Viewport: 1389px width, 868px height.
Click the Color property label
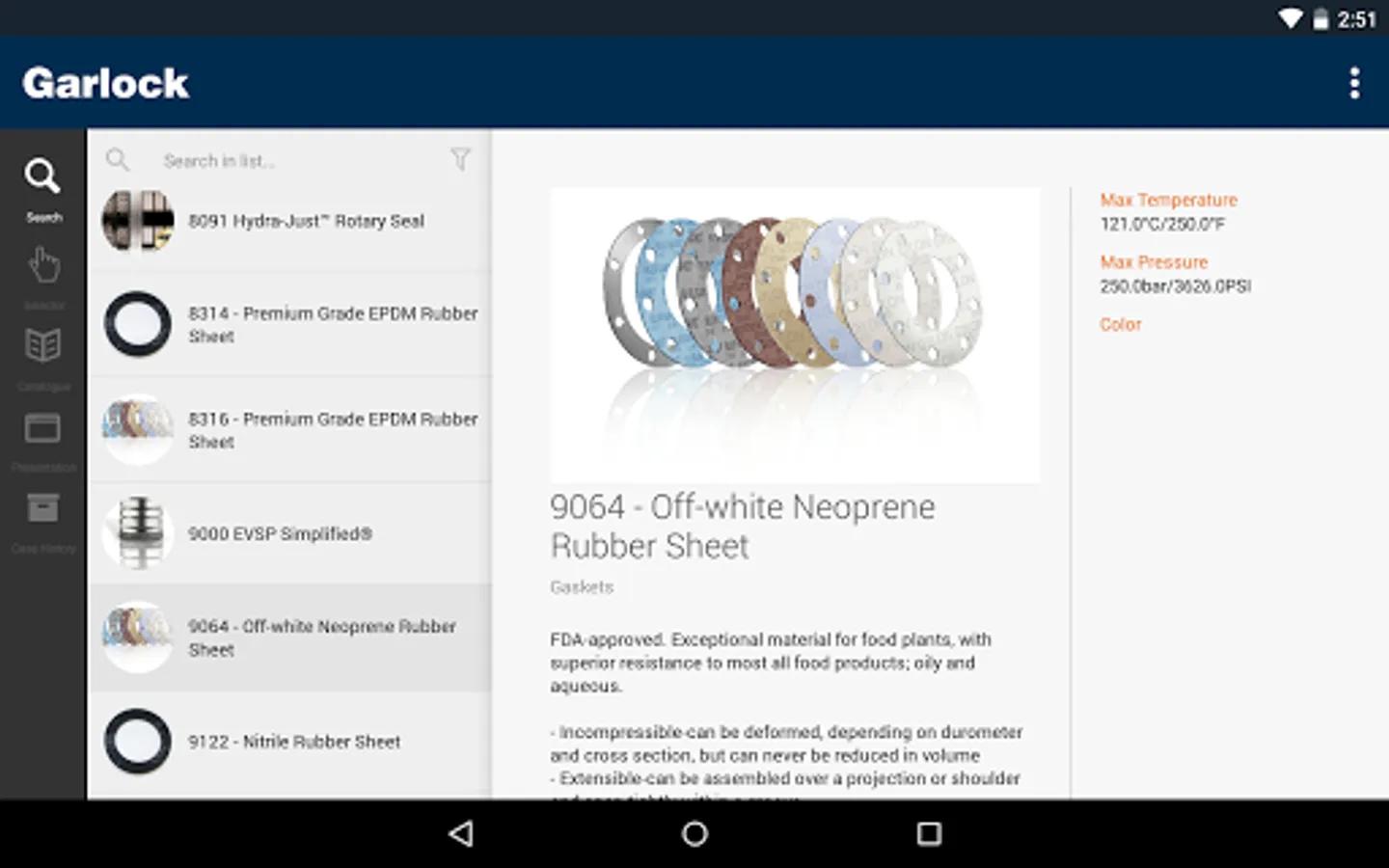click(1120, 324)
